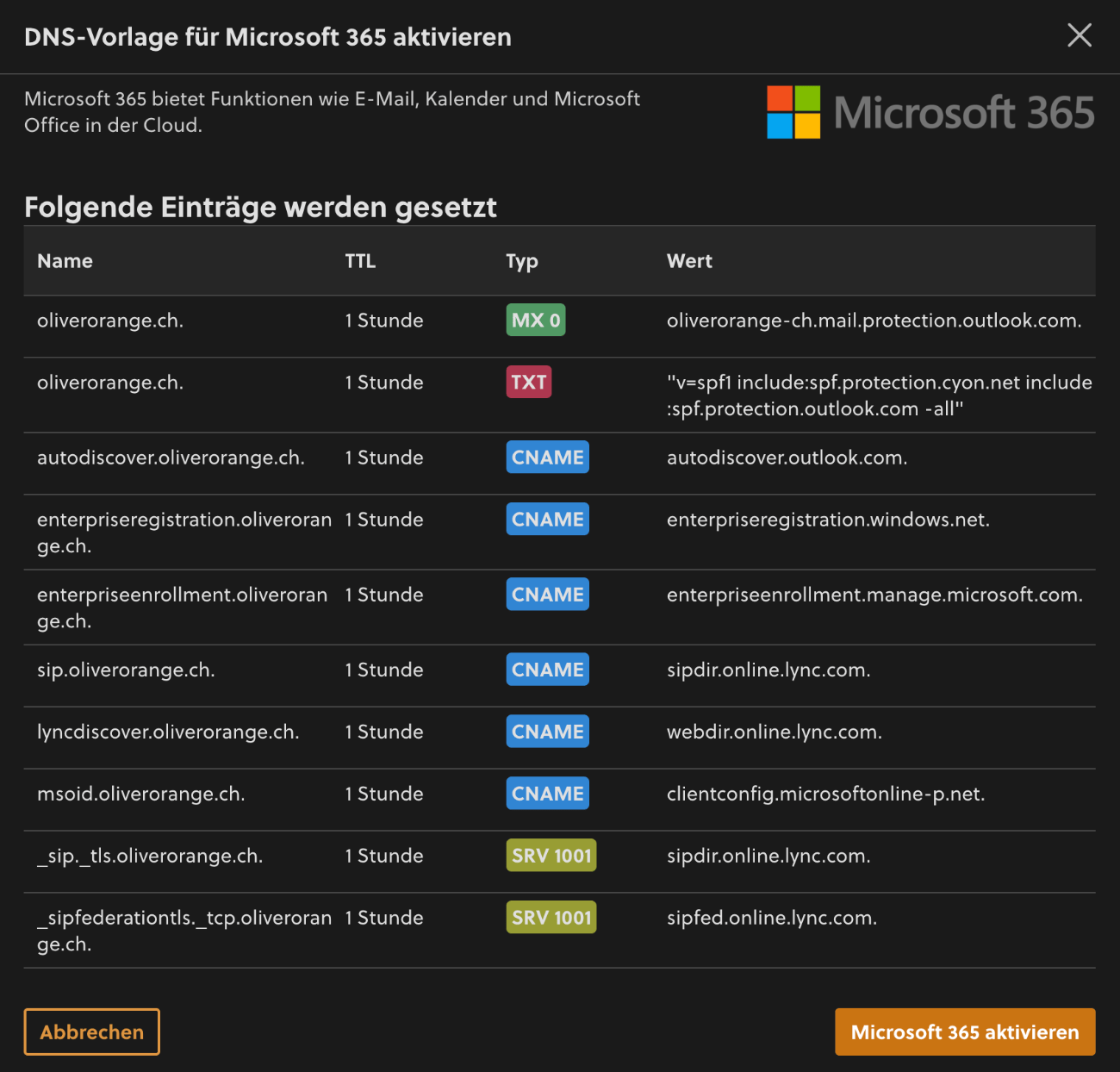
Task: Select oliverorange.ch. name in TXT row
Action: 110,383
